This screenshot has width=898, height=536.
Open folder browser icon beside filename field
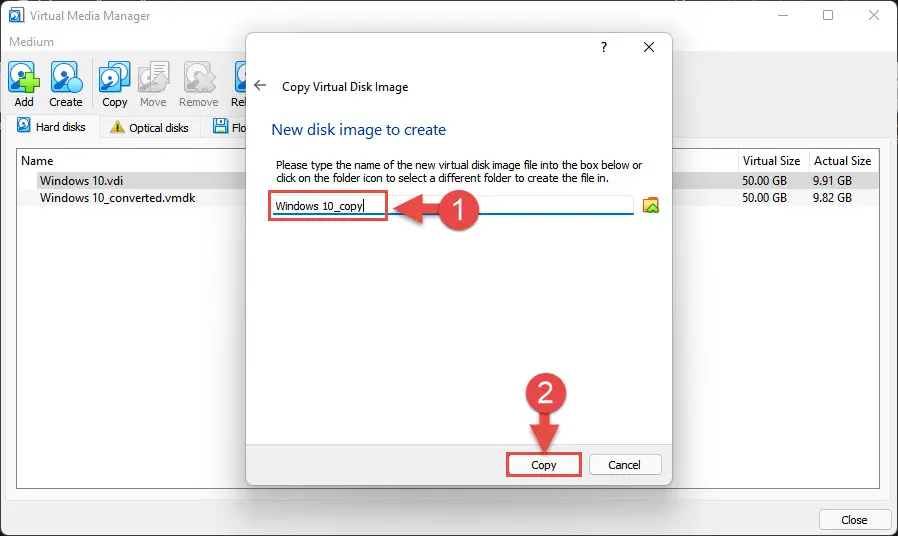coord(651,205)
